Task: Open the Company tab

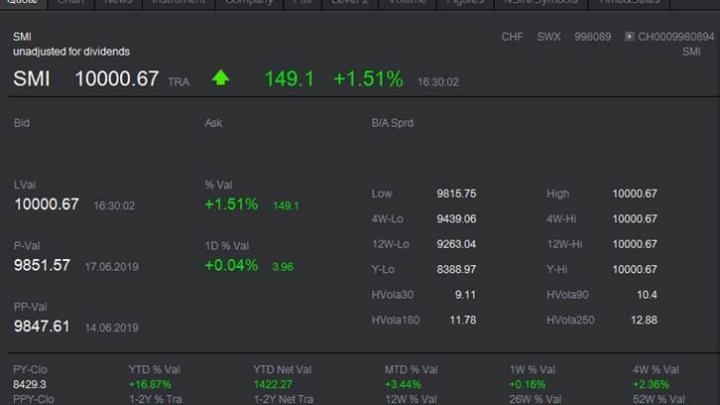Action: pyautogui.click(x=249, y=3)
